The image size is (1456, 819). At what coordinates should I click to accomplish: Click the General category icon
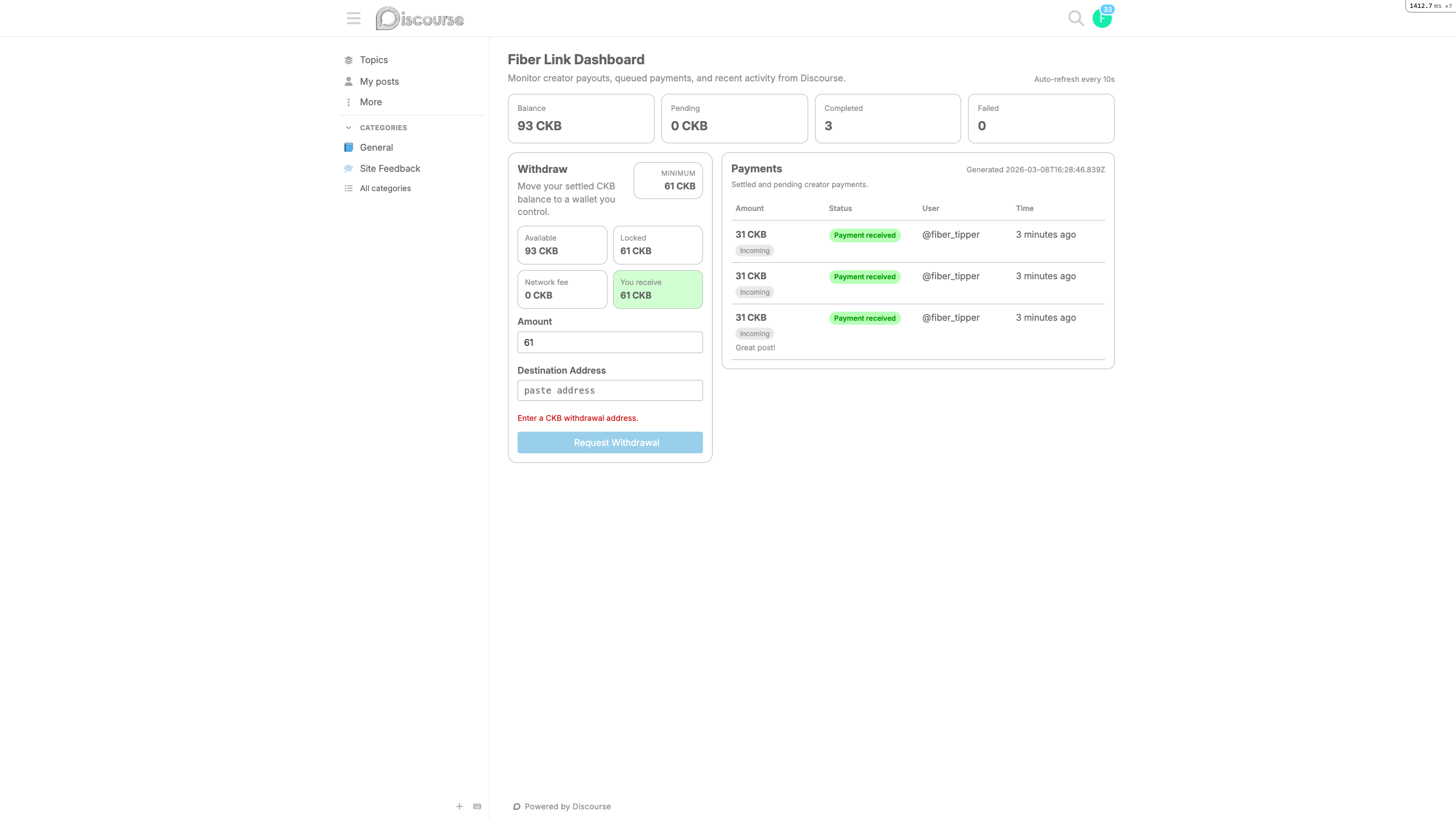click(349, 147)
